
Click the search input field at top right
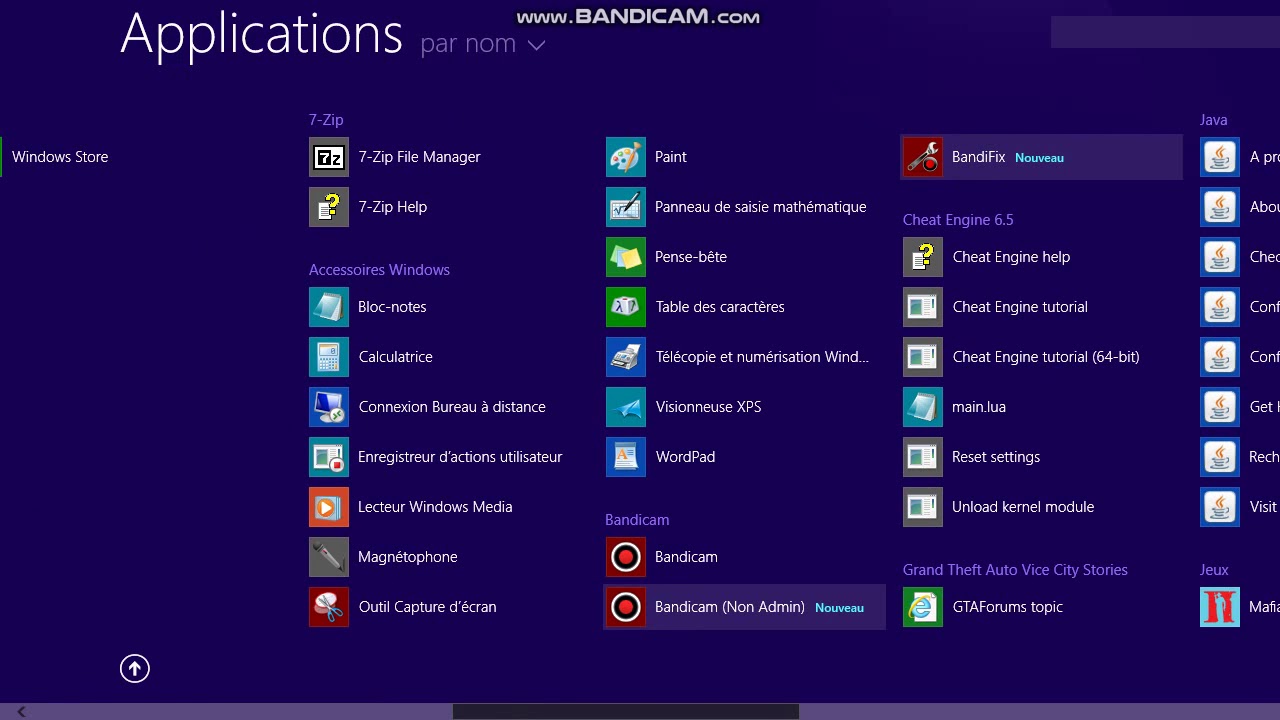pos(1165,32)
